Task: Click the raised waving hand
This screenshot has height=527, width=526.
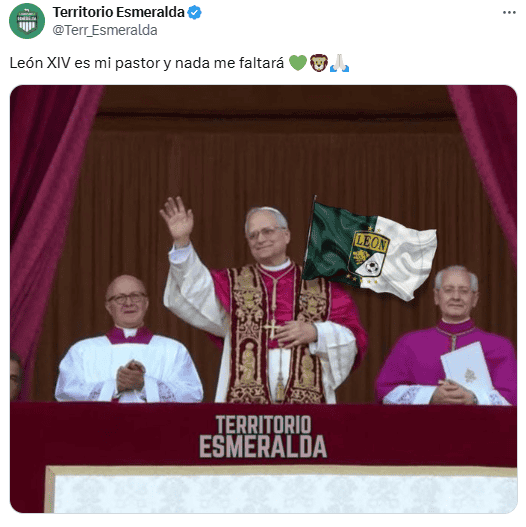Action: (177, 219)
